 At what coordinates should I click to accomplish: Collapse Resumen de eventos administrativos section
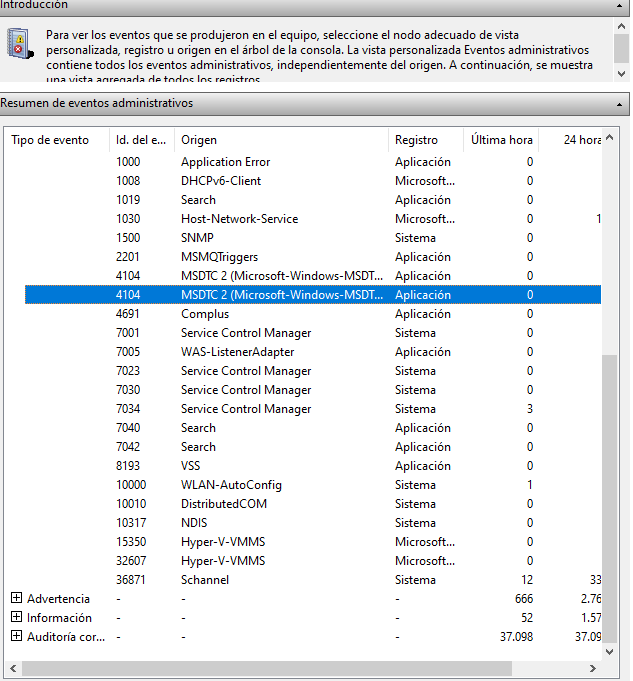[619, 104]
